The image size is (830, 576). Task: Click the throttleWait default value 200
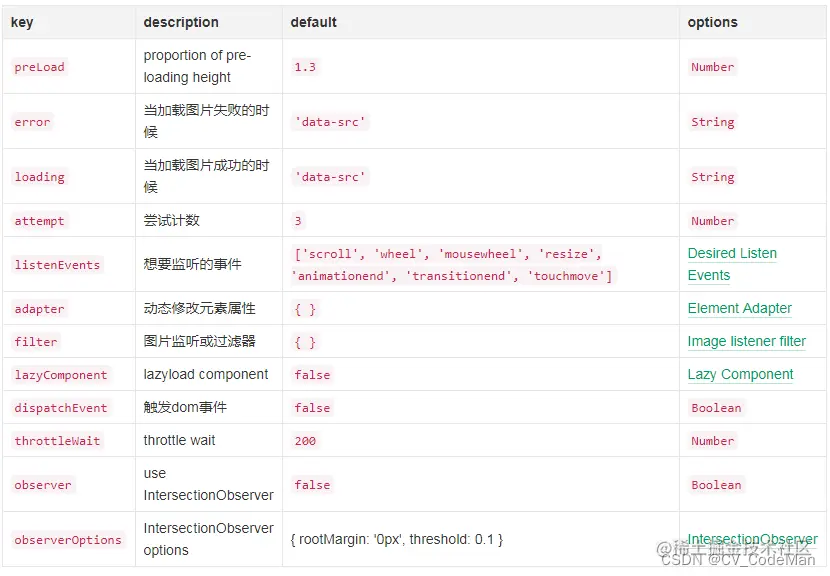click(x=305, y=441)
